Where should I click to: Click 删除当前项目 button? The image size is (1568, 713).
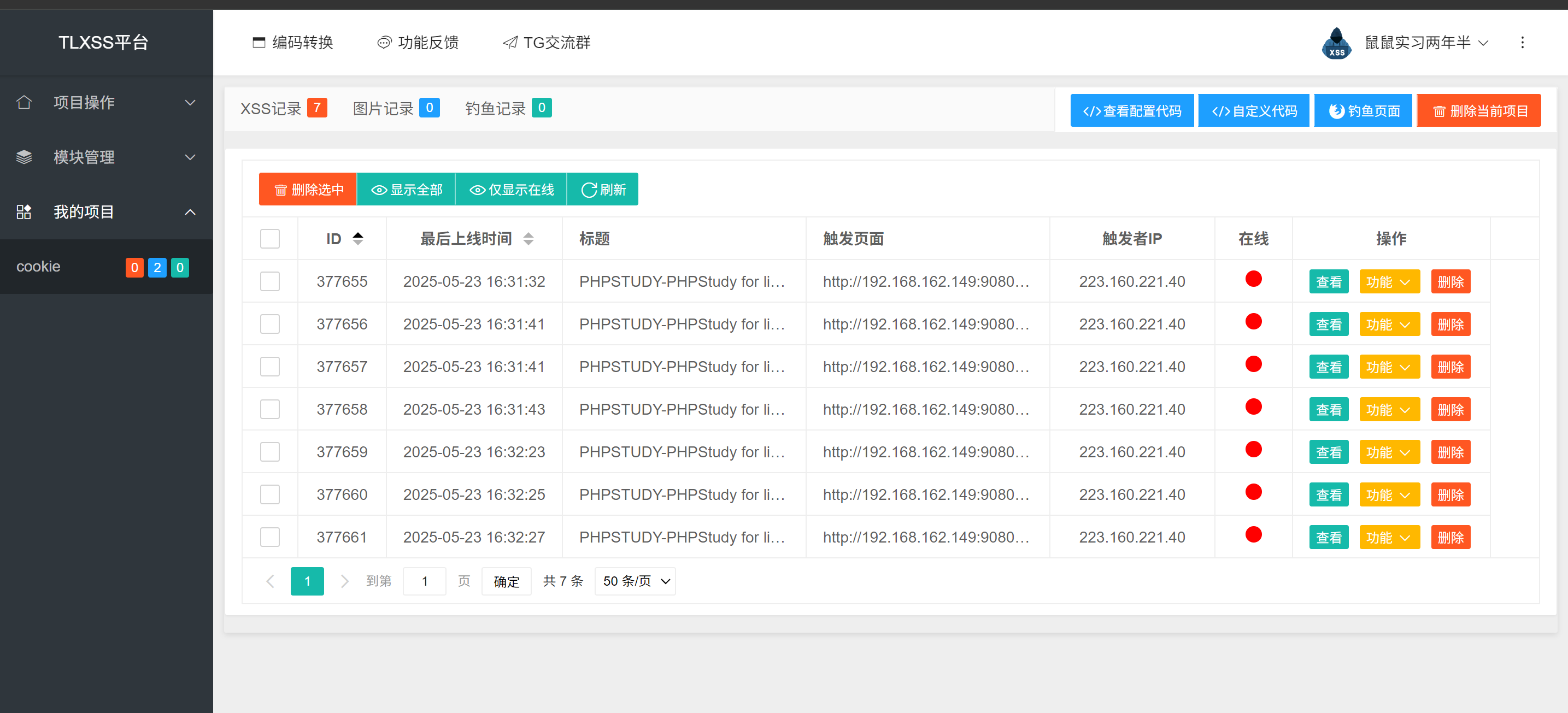coord(1478,111)
